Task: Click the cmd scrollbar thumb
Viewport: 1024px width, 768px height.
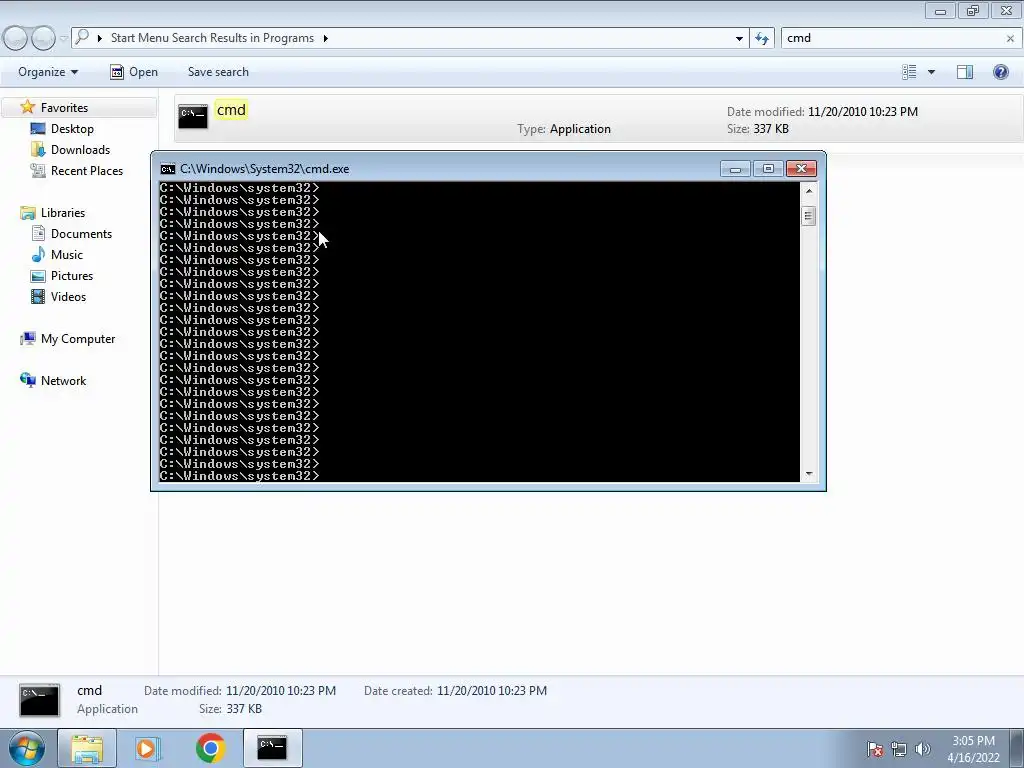Action: (808, 216)
